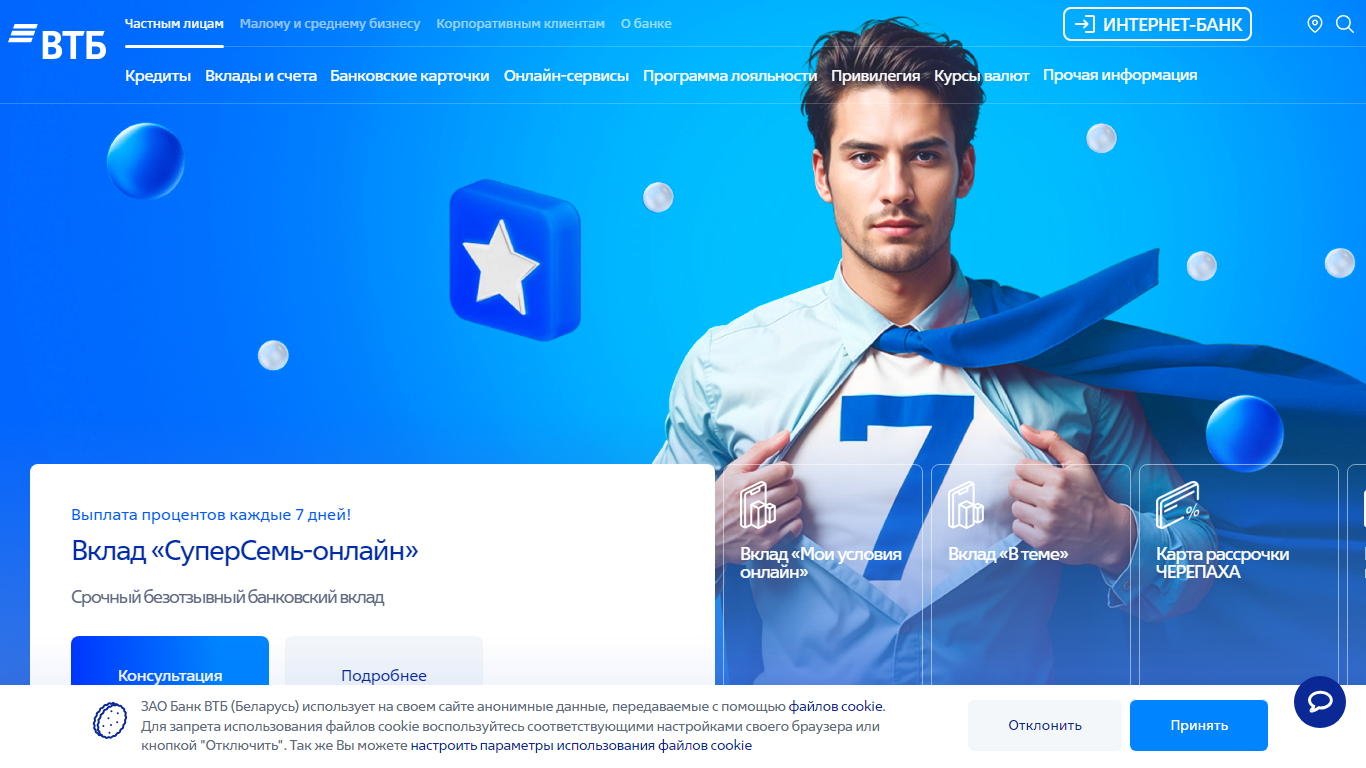Open the site search magnifier icon

[1345, 24]
